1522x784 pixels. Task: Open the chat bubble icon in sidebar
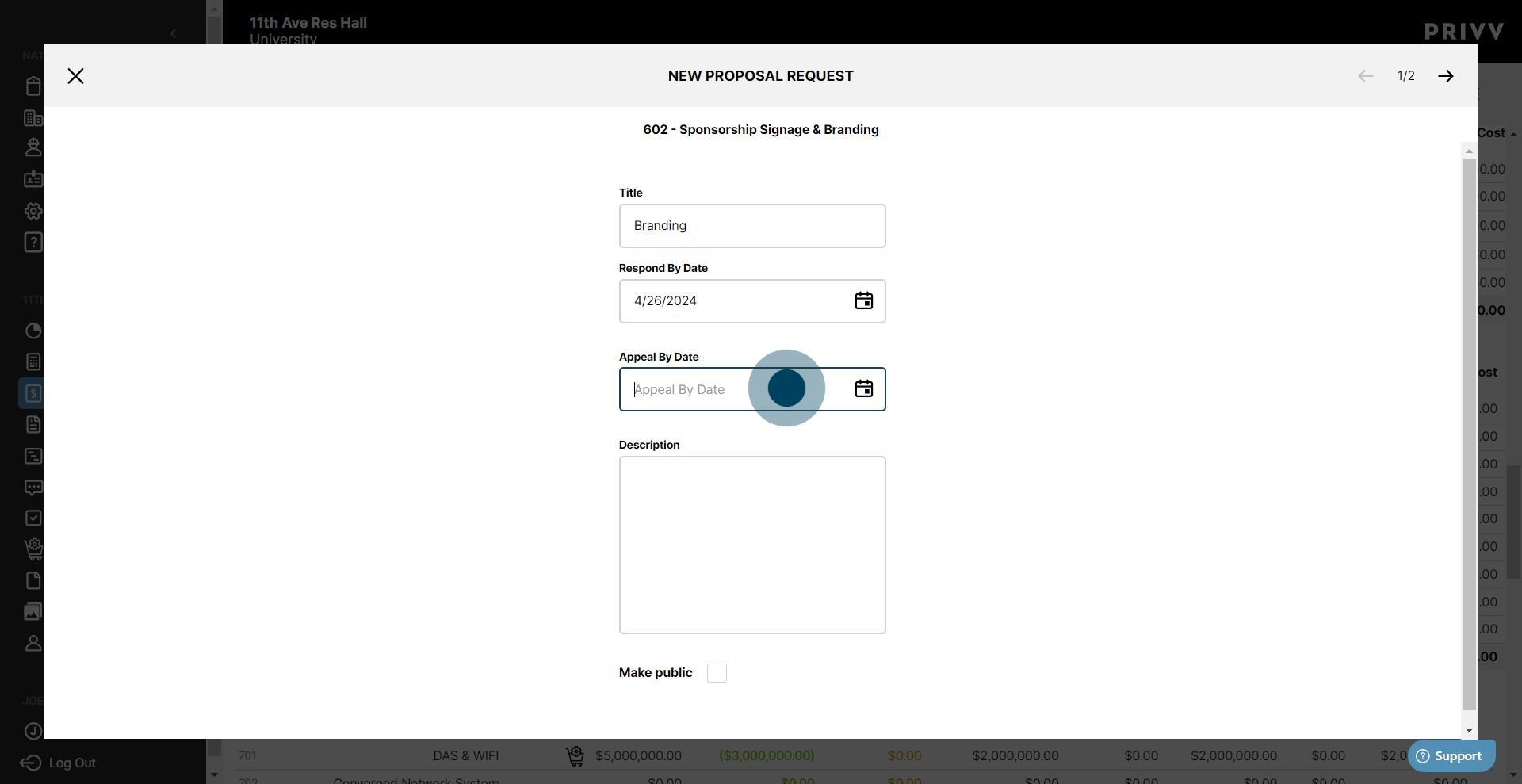click(33, 488)
